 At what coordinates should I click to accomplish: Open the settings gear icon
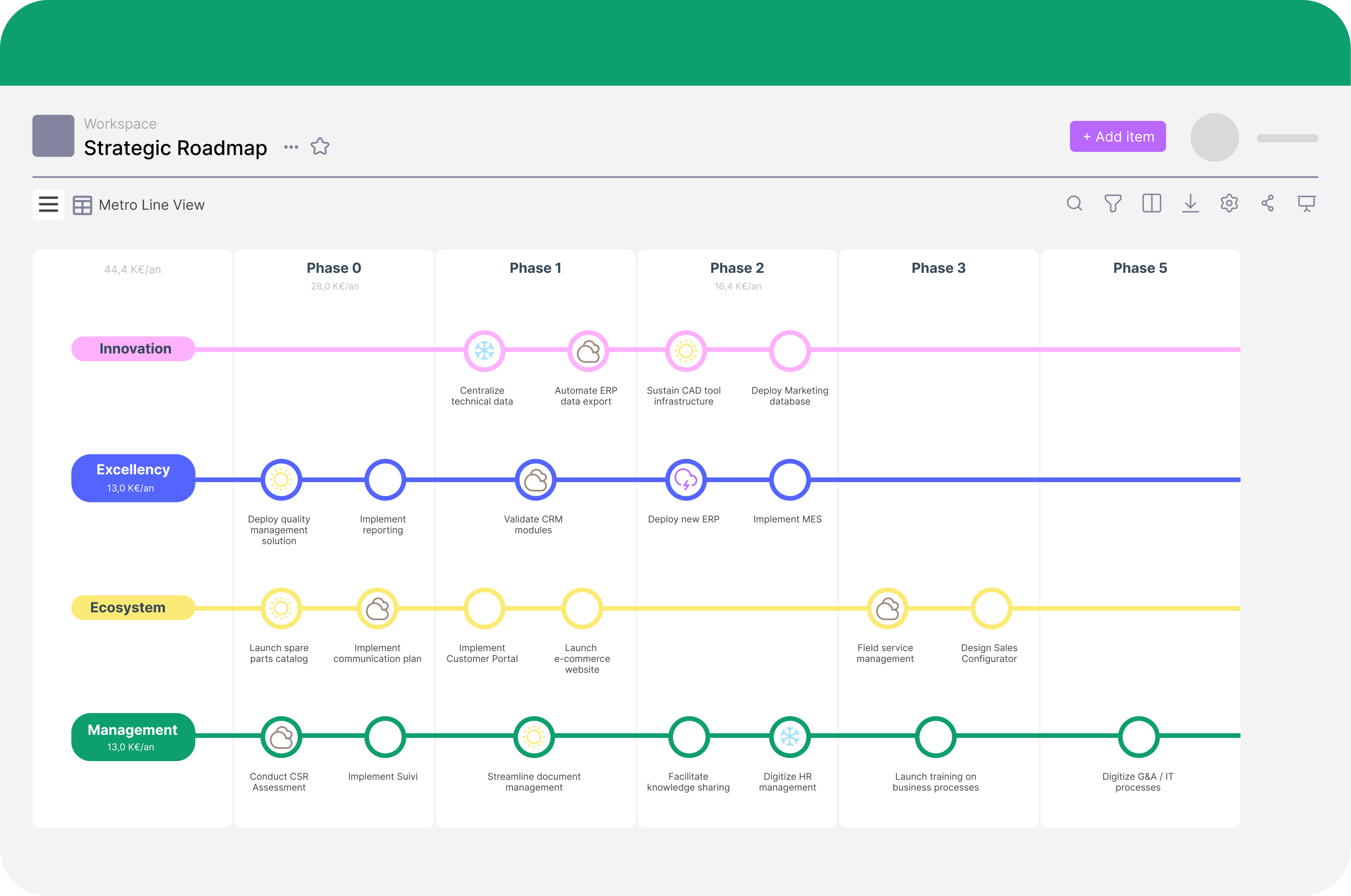[1229, 203]
